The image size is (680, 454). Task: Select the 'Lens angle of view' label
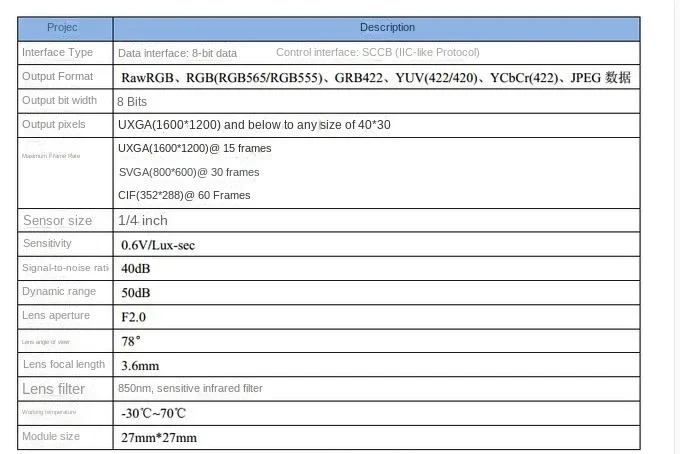pos(46,342)
